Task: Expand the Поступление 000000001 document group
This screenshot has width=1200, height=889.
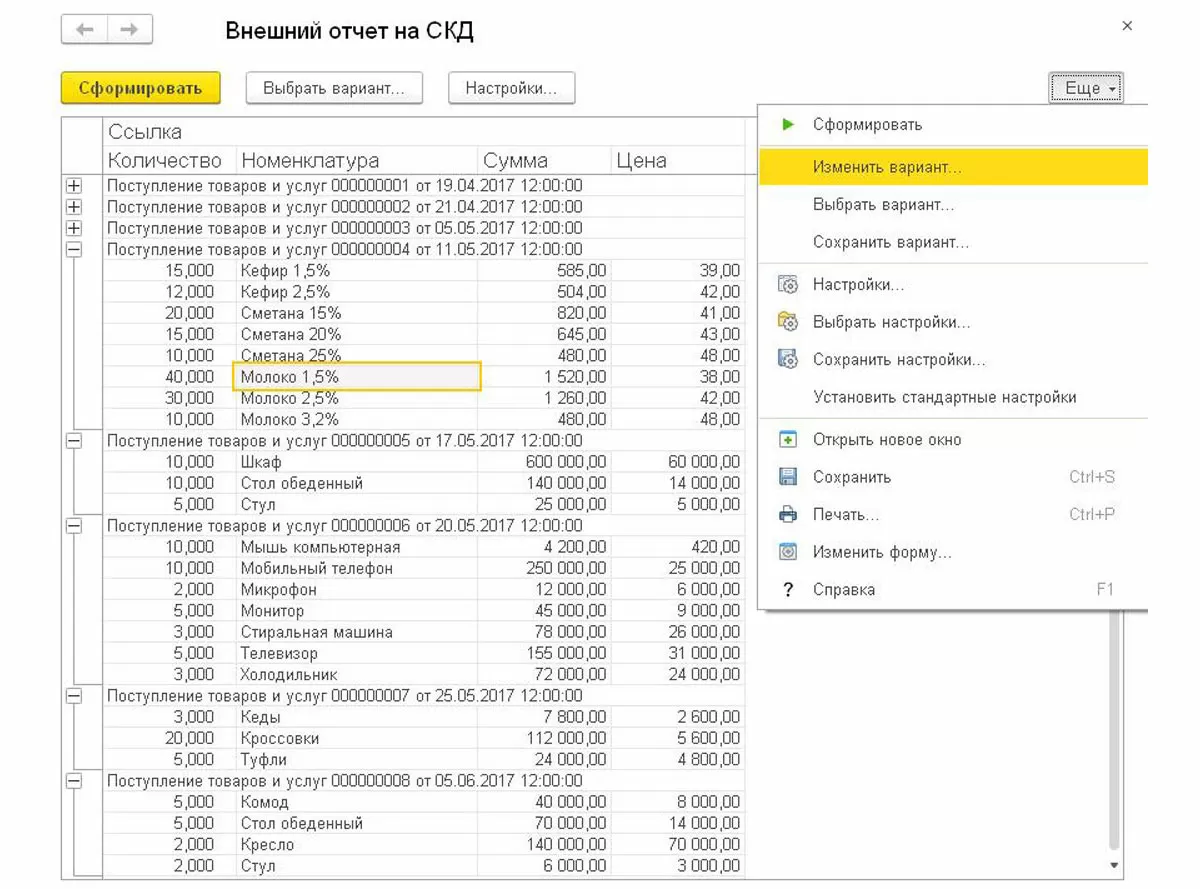Action: 73,186
